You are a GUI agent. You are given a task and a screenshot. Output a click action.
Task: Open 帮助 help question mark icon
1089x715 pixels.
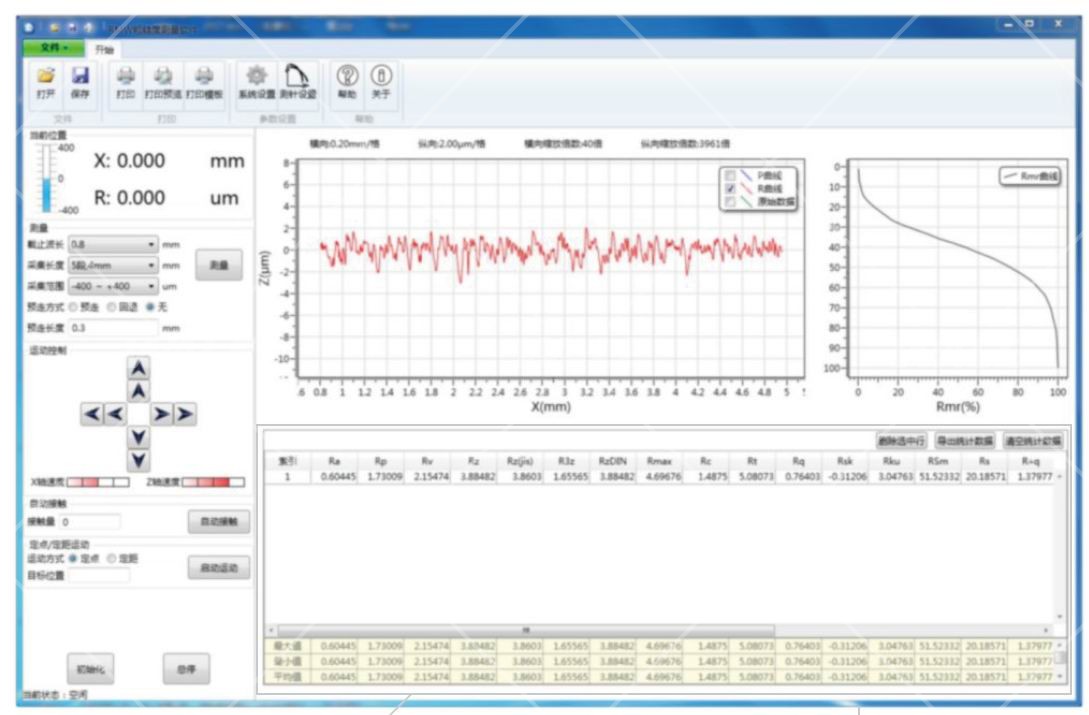(x=347, y=83)
